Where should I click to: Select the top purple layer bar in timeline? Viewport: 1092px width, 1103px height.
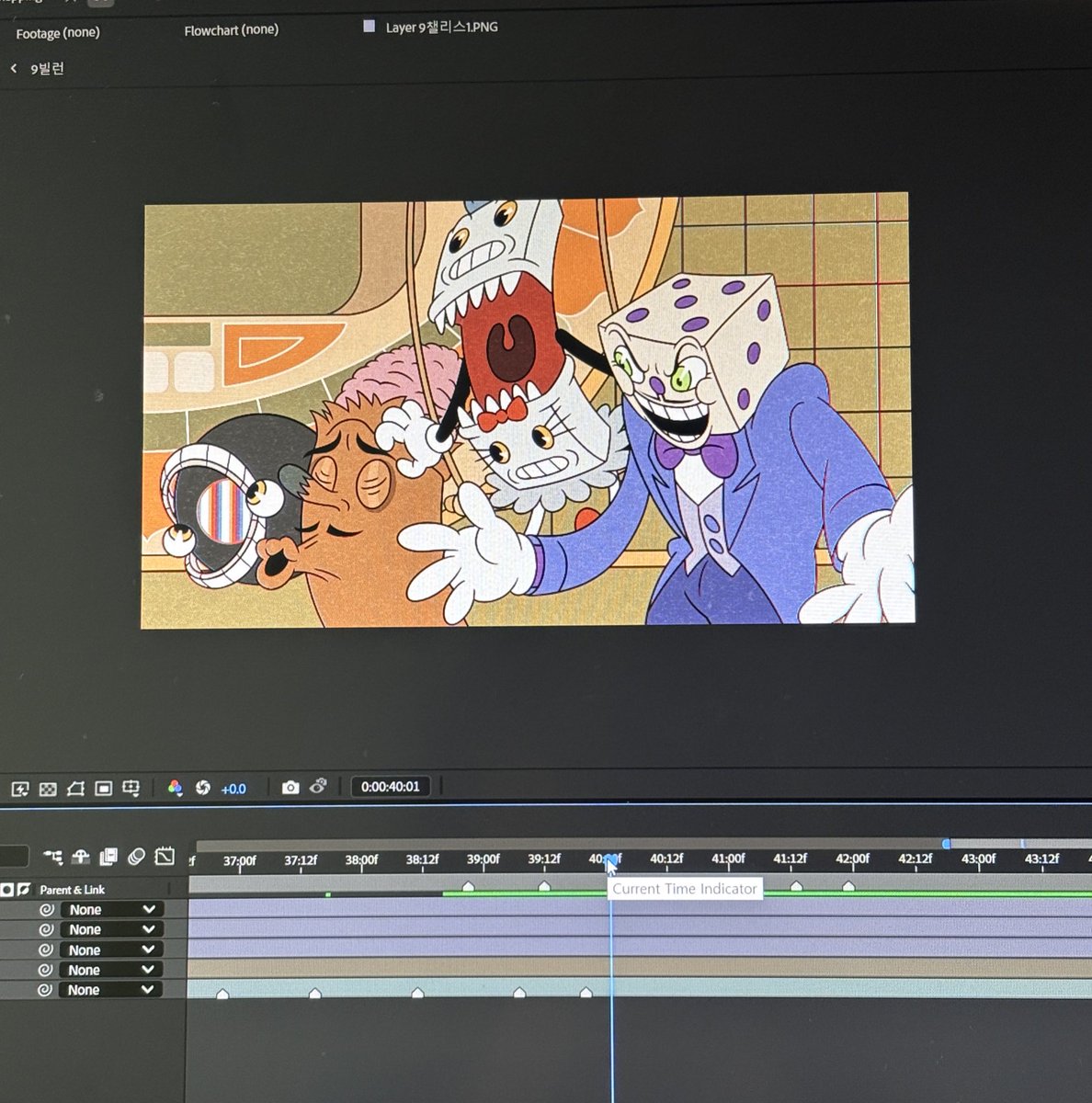[x=640, y=907]
